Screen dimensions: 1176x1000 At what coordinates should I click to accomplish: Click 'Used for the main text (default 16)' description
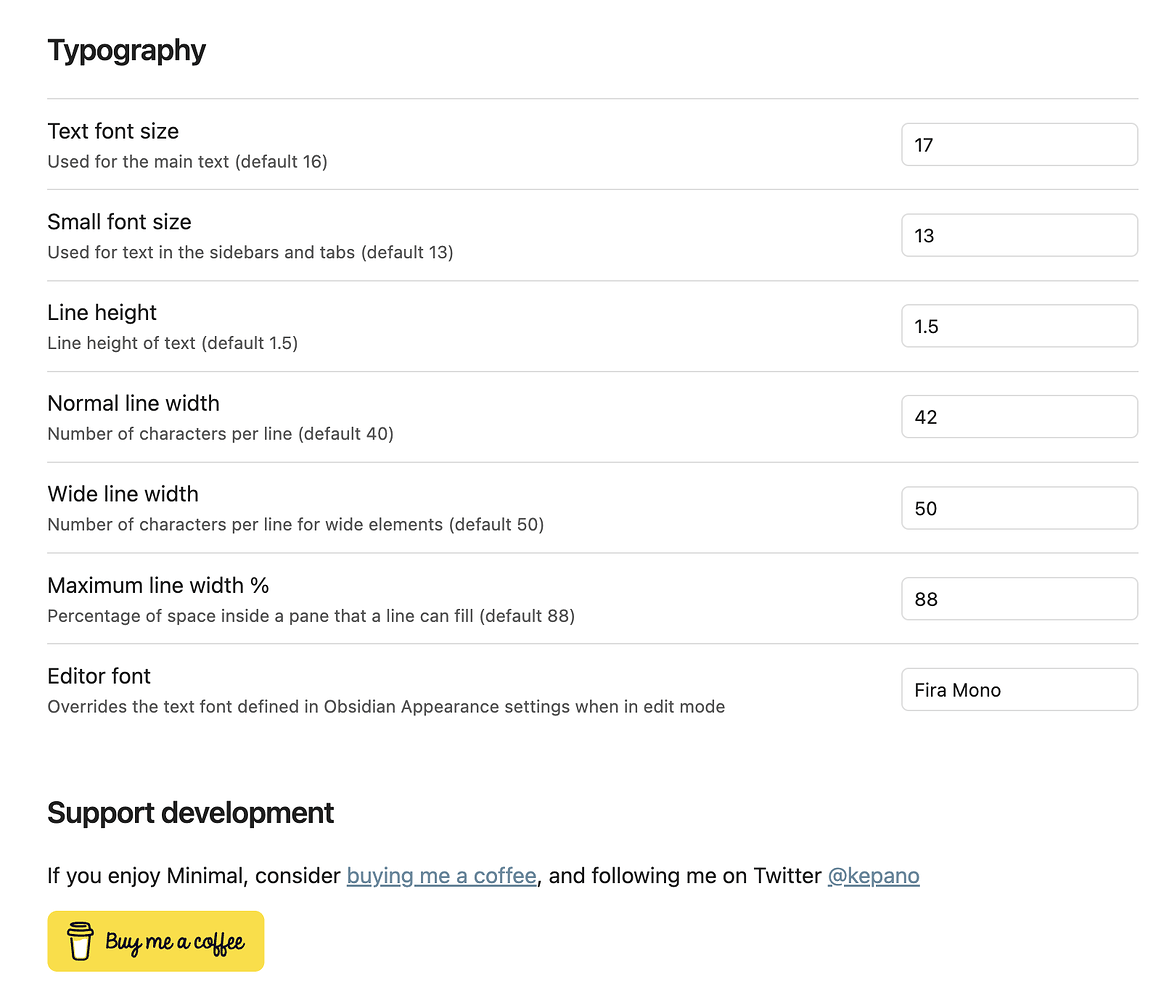[x=188, y=162]
